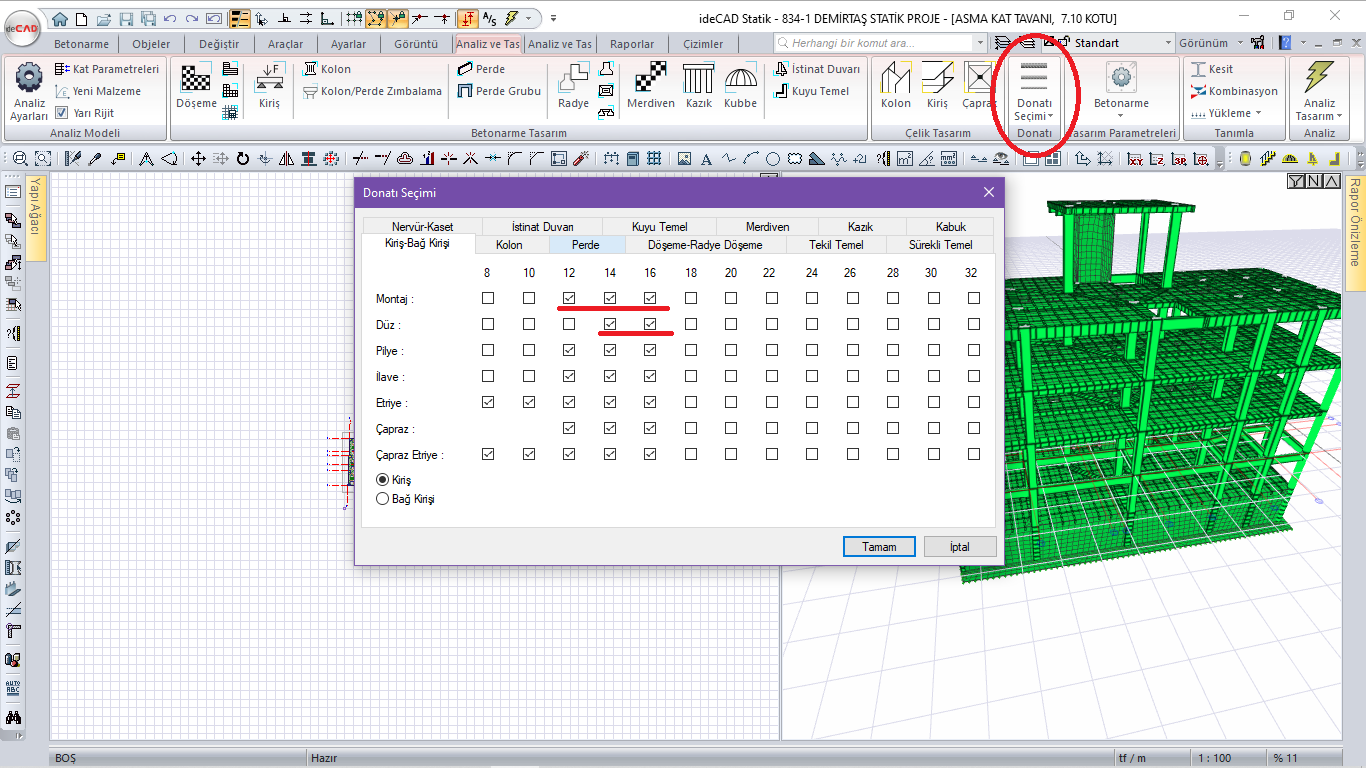Open the Döşeme-Radye Döşeme tab
The width and height of the screenshot is (1366, 768).
point(705,245)
